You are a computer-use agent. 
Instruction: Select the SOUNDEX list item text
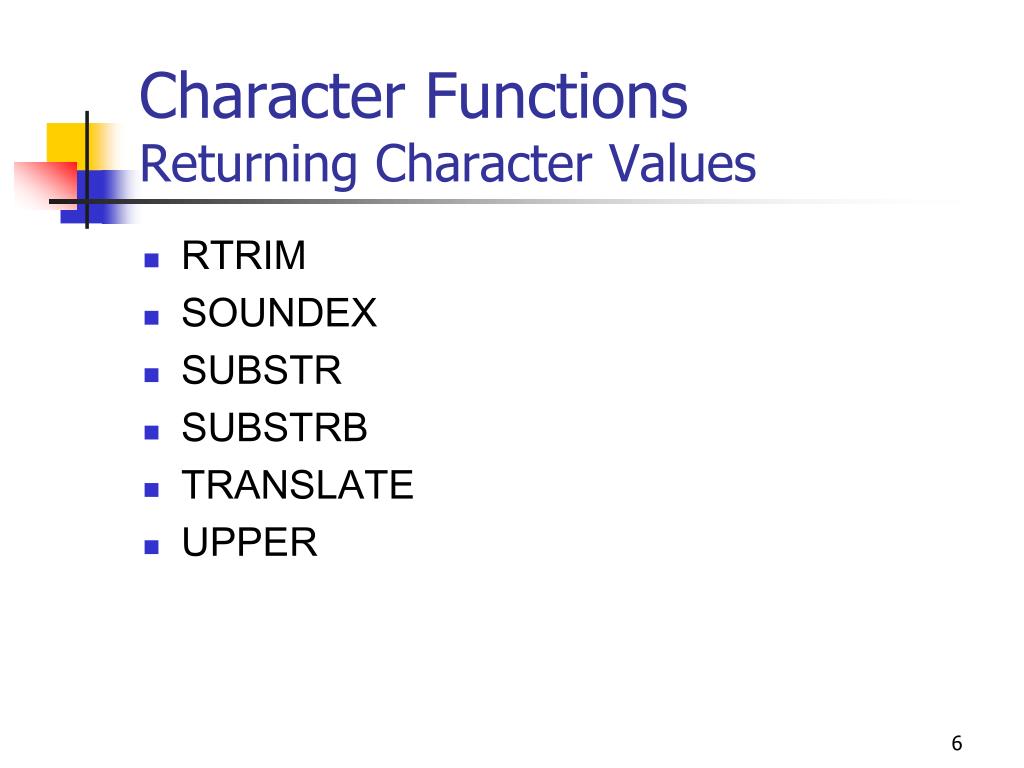pos(280,313)
